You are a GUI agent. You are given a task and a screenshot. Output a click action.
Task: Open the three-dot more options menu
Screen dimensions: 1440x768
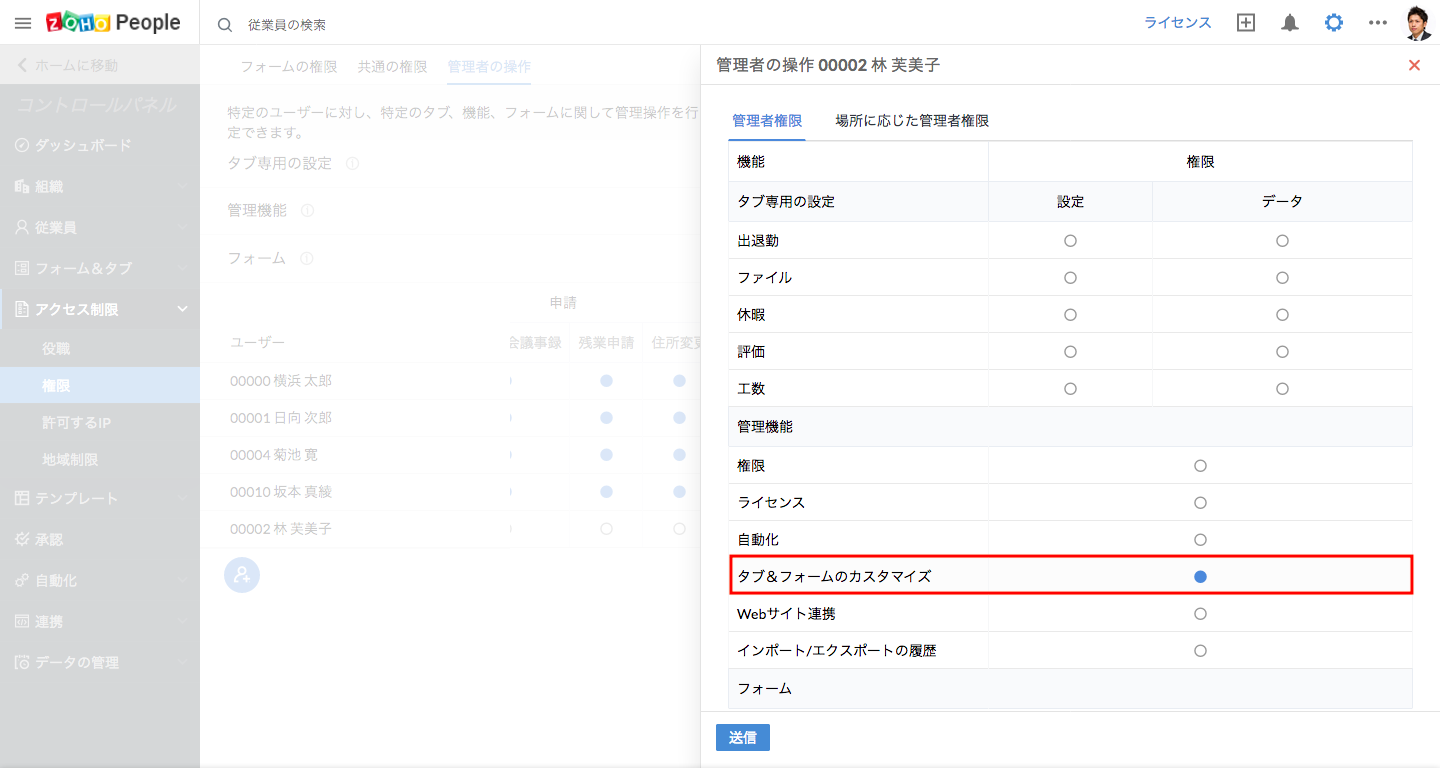1378,23
